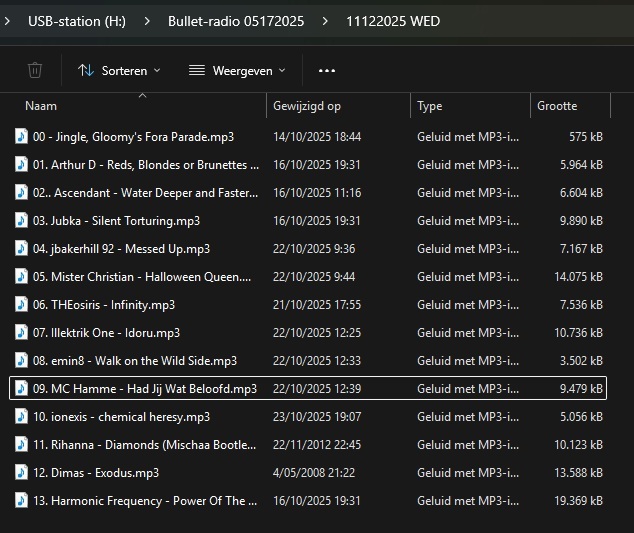Click Type cell in 12. Dimas row

pos(468,473)
